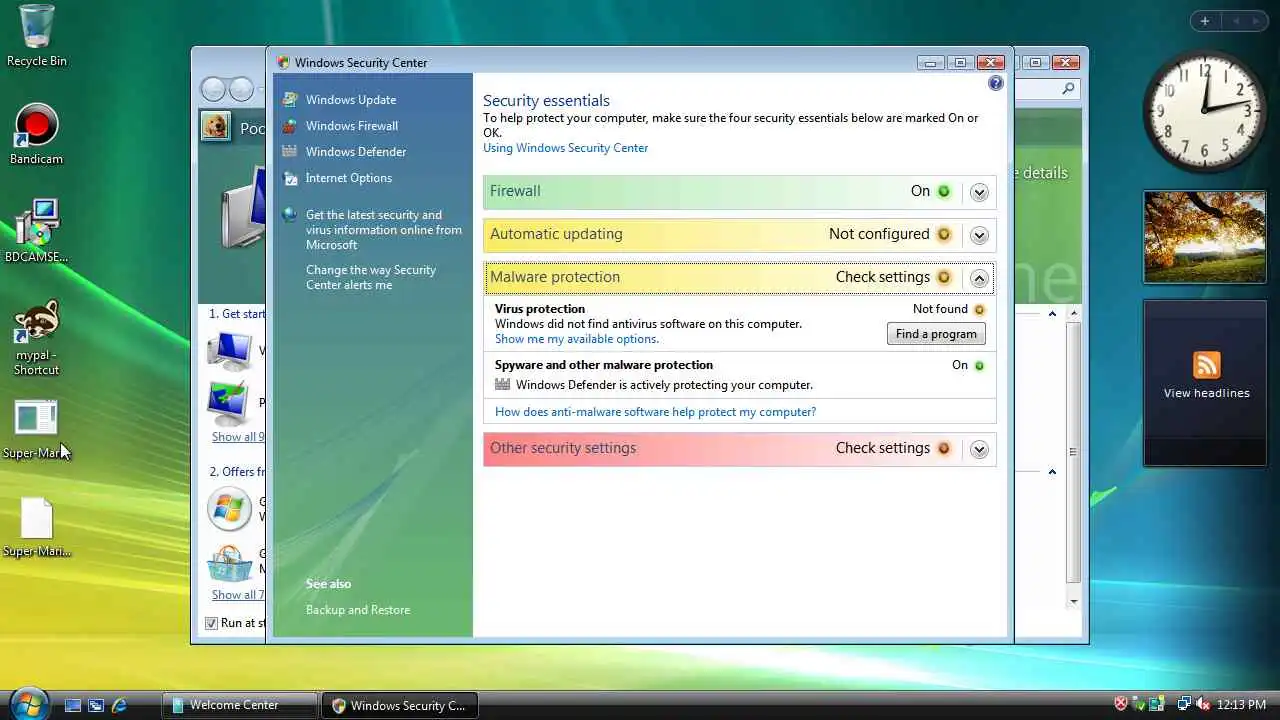Click Windows Defender is actively protecting text

click(x=664, y=385)
